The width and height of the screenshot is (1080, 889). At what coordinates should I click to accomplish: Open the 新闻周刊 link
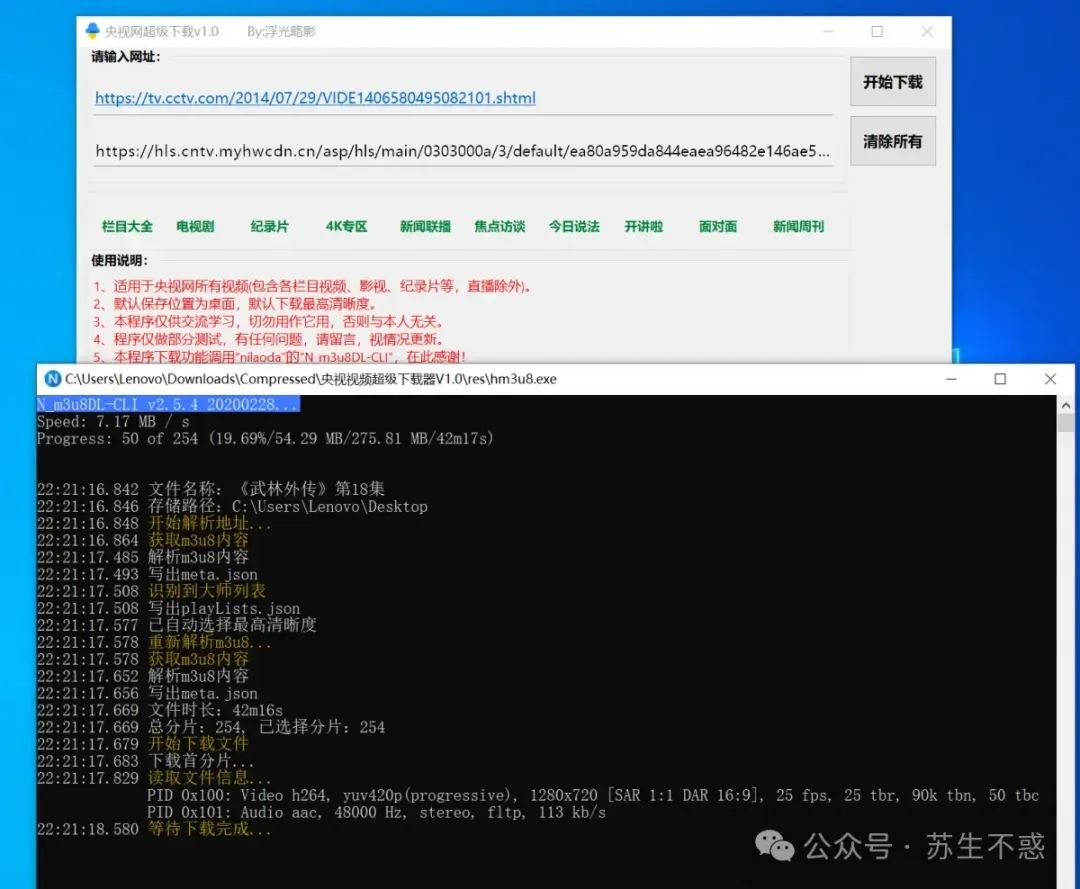point(798,227)
